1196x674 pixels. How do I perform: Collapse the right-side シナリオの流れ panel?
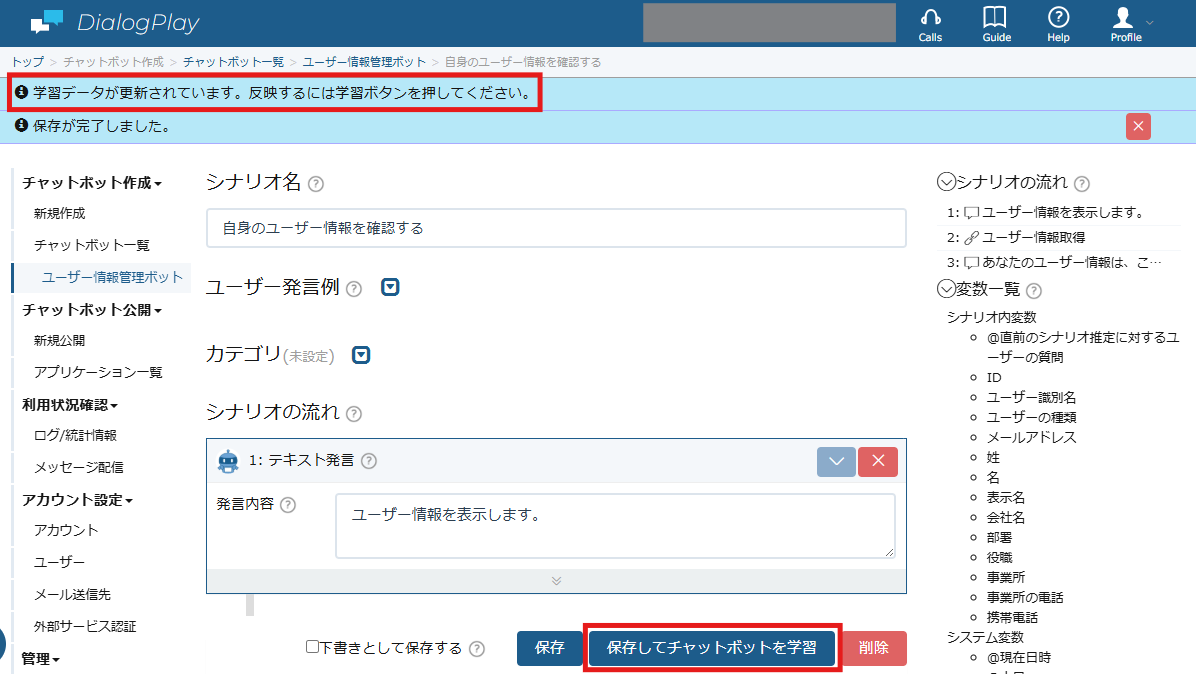click(946, 182)
